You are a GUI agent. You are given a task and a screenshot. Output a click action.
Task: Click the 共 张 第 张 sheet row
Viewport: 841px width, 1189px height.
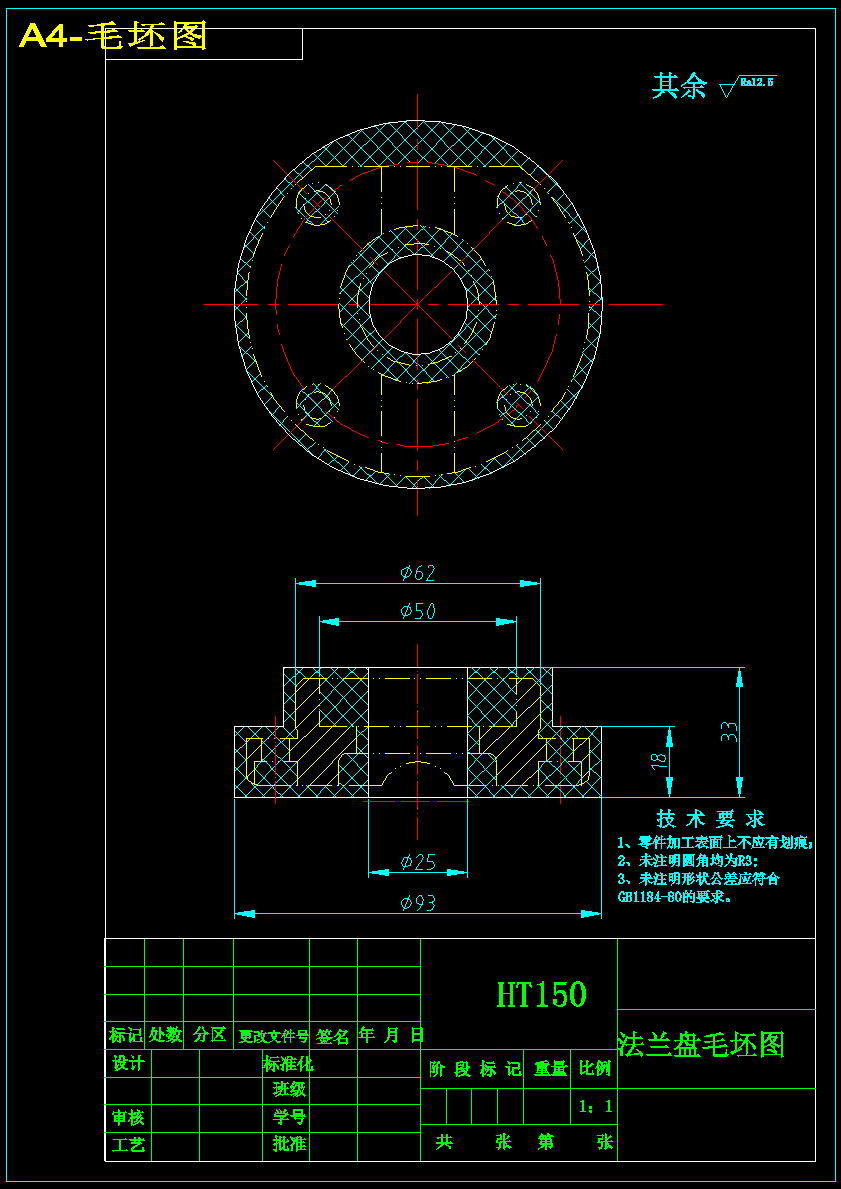click(519, 1142)
